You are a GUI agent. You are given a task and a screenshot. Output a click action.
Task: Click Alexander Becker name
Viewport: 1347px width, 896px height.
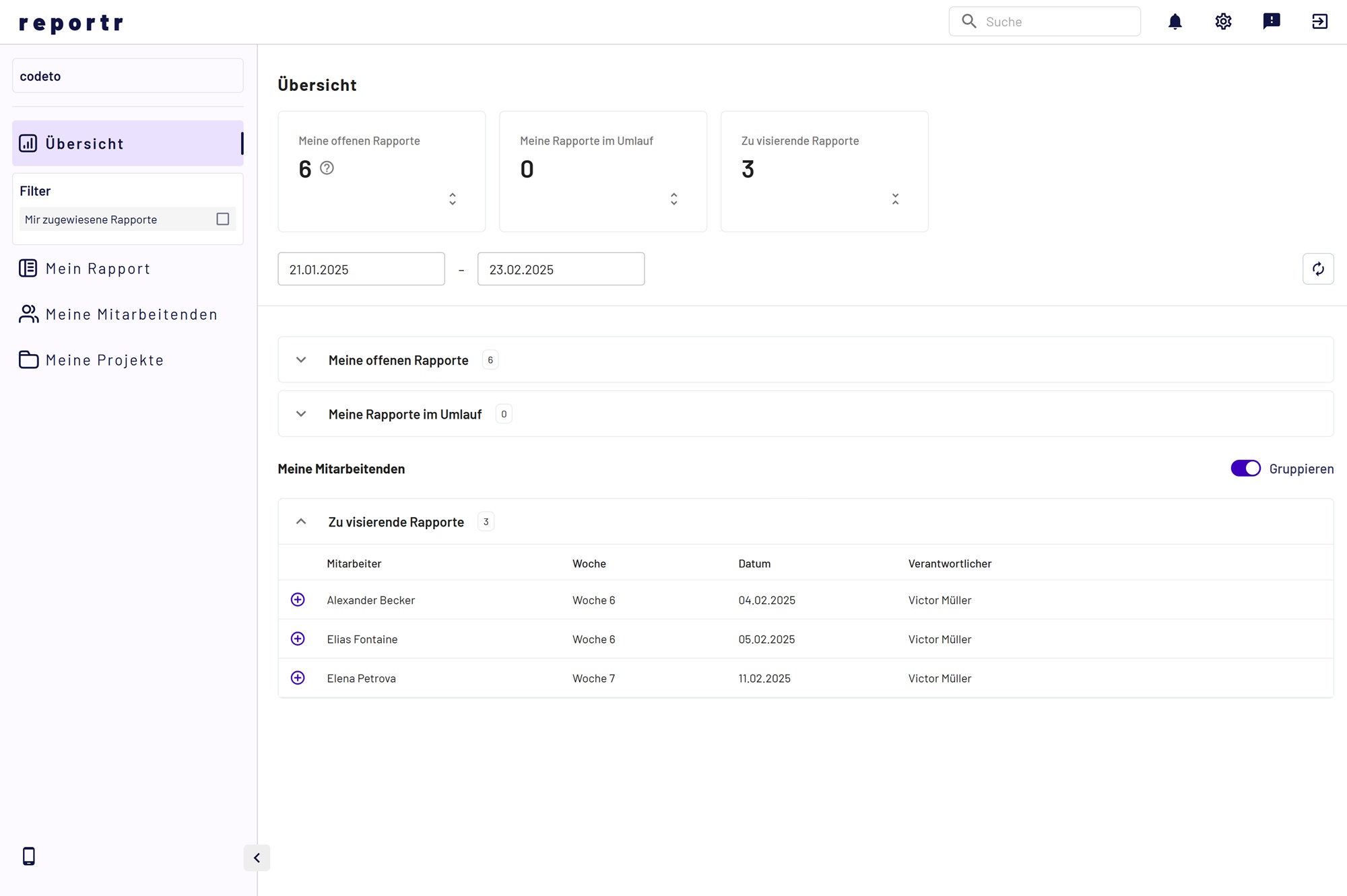point(370,600)
